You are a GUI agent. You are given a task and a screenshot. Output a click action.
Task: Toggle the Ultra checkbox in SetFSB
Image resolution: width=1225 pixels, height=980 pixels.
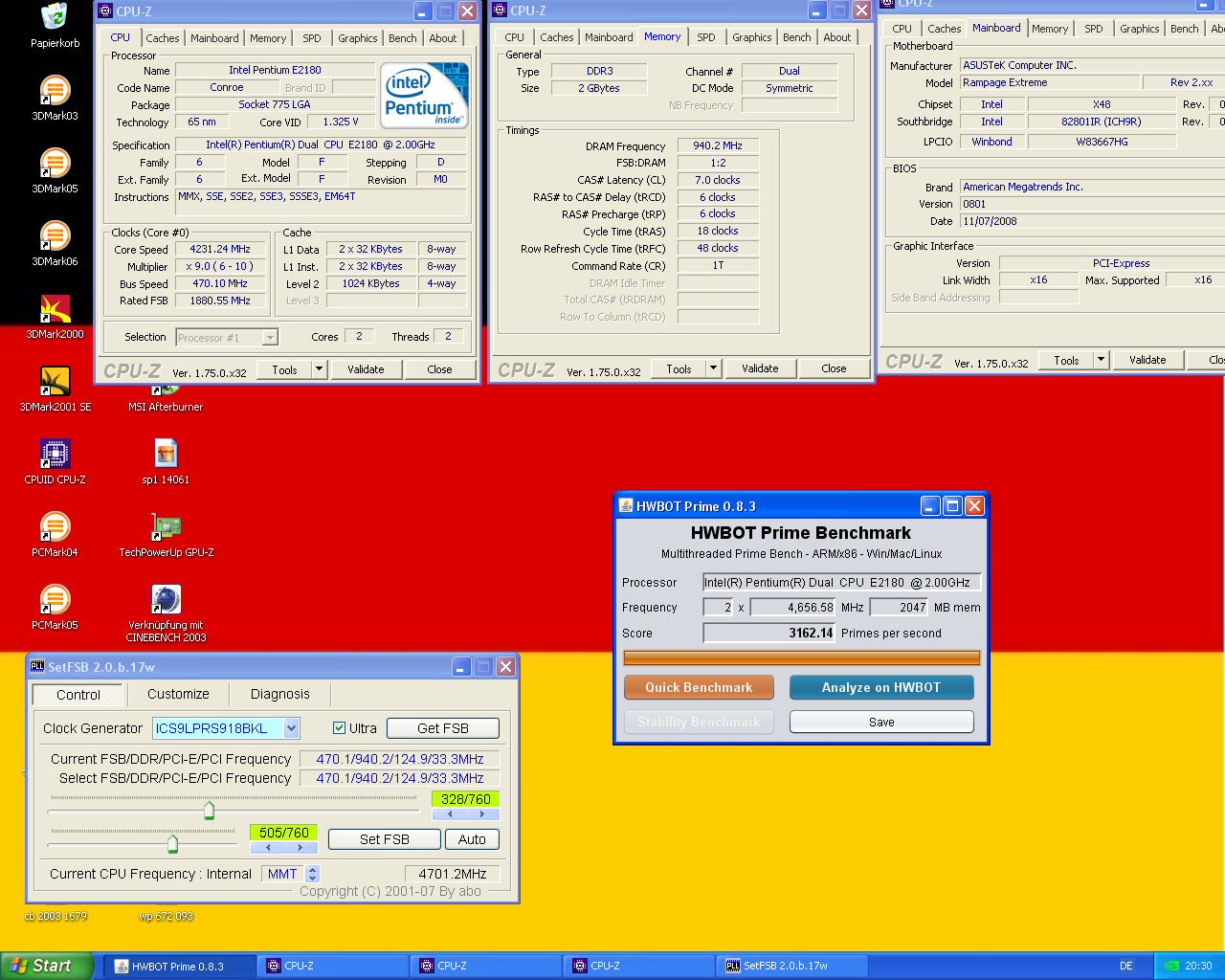coord(339,728)
